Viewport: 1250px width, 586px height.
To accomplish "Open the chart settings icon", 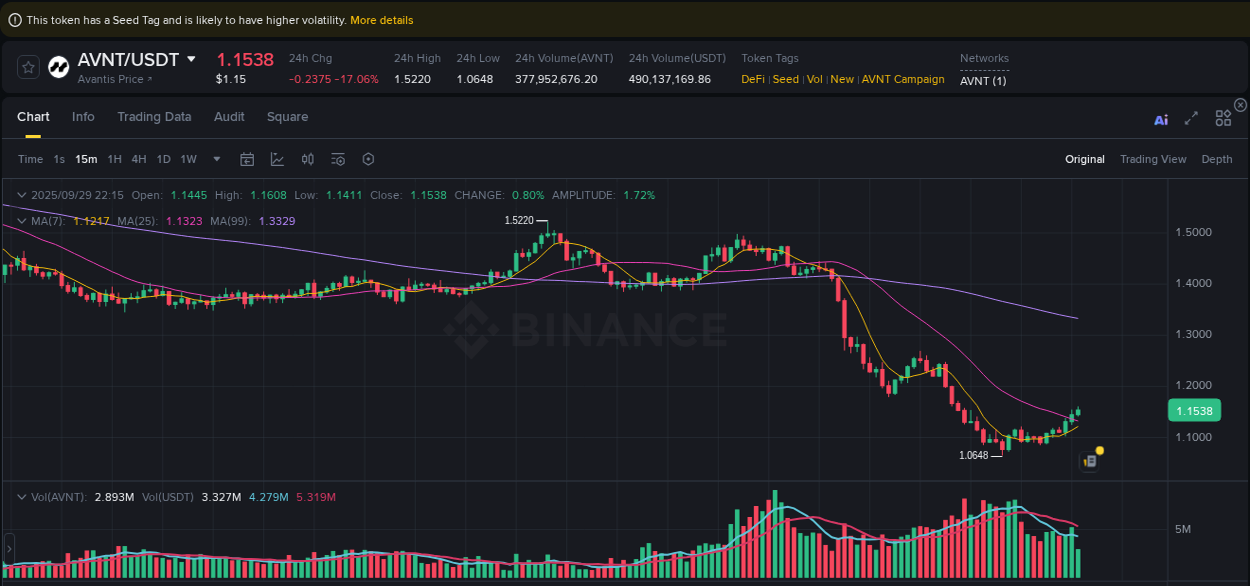I will [367, 159].
